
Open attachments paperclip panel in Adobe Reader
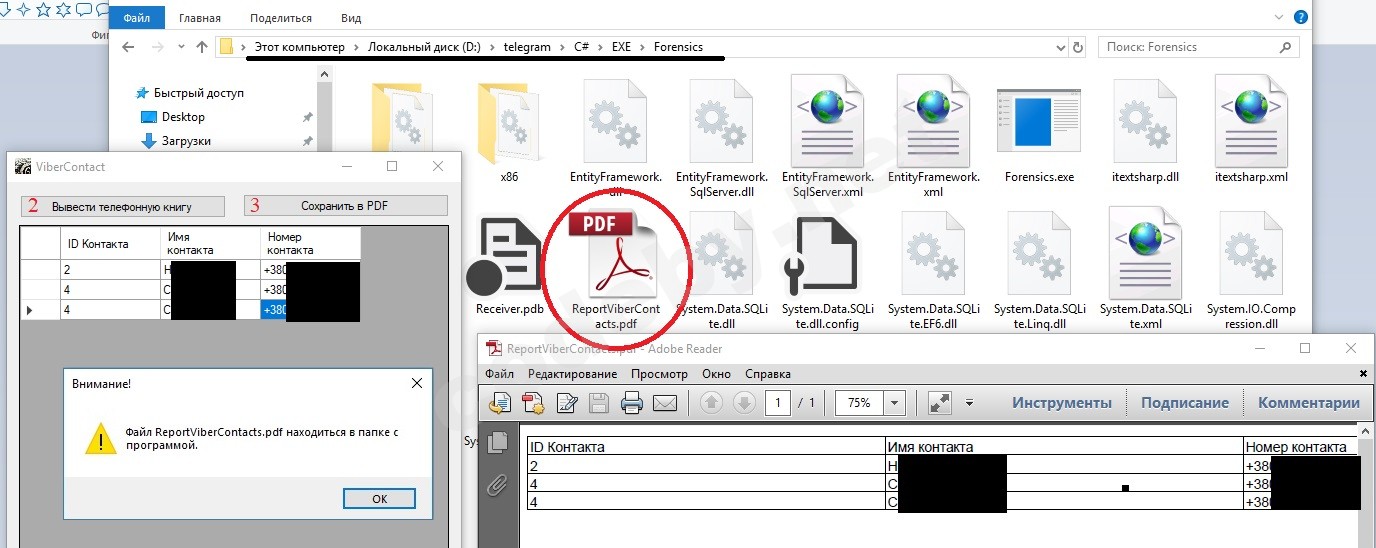(x=497, y=485)
